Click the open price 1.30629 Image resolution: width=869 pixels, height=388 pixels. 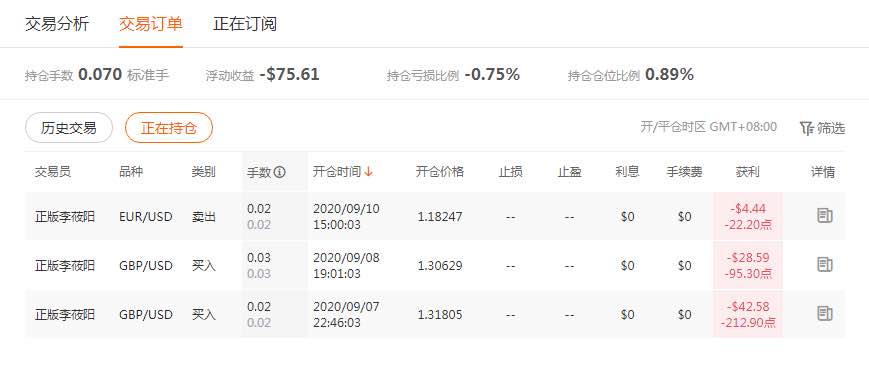[x=440, y=266]
